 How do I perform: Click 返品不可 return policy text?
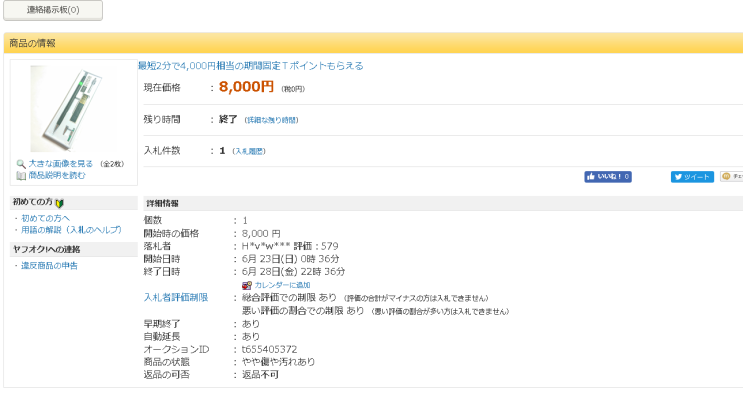[260, 375]
